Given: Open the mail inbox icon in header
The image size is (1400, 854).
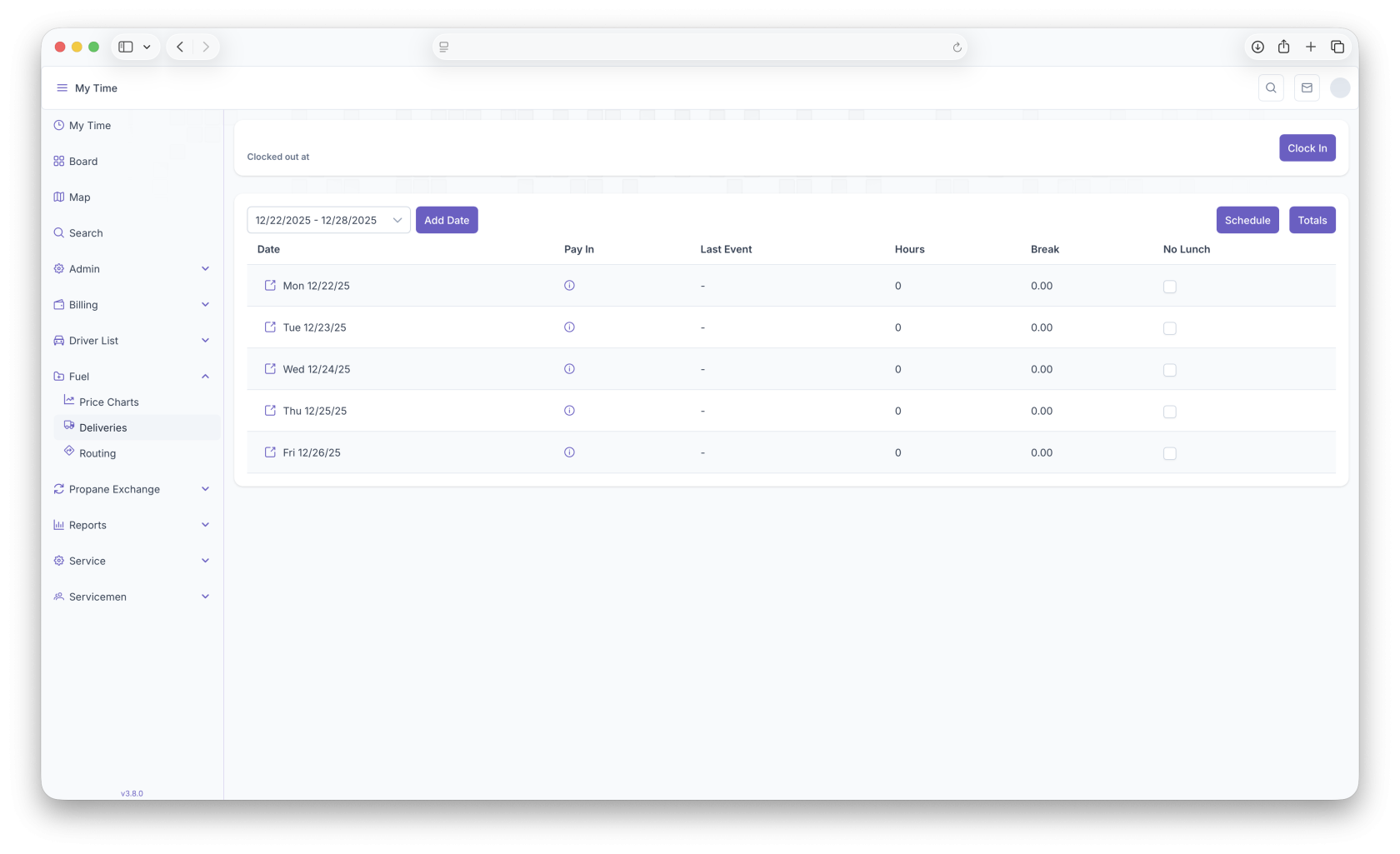Looking at the screenshot, I should (1307, 88).
